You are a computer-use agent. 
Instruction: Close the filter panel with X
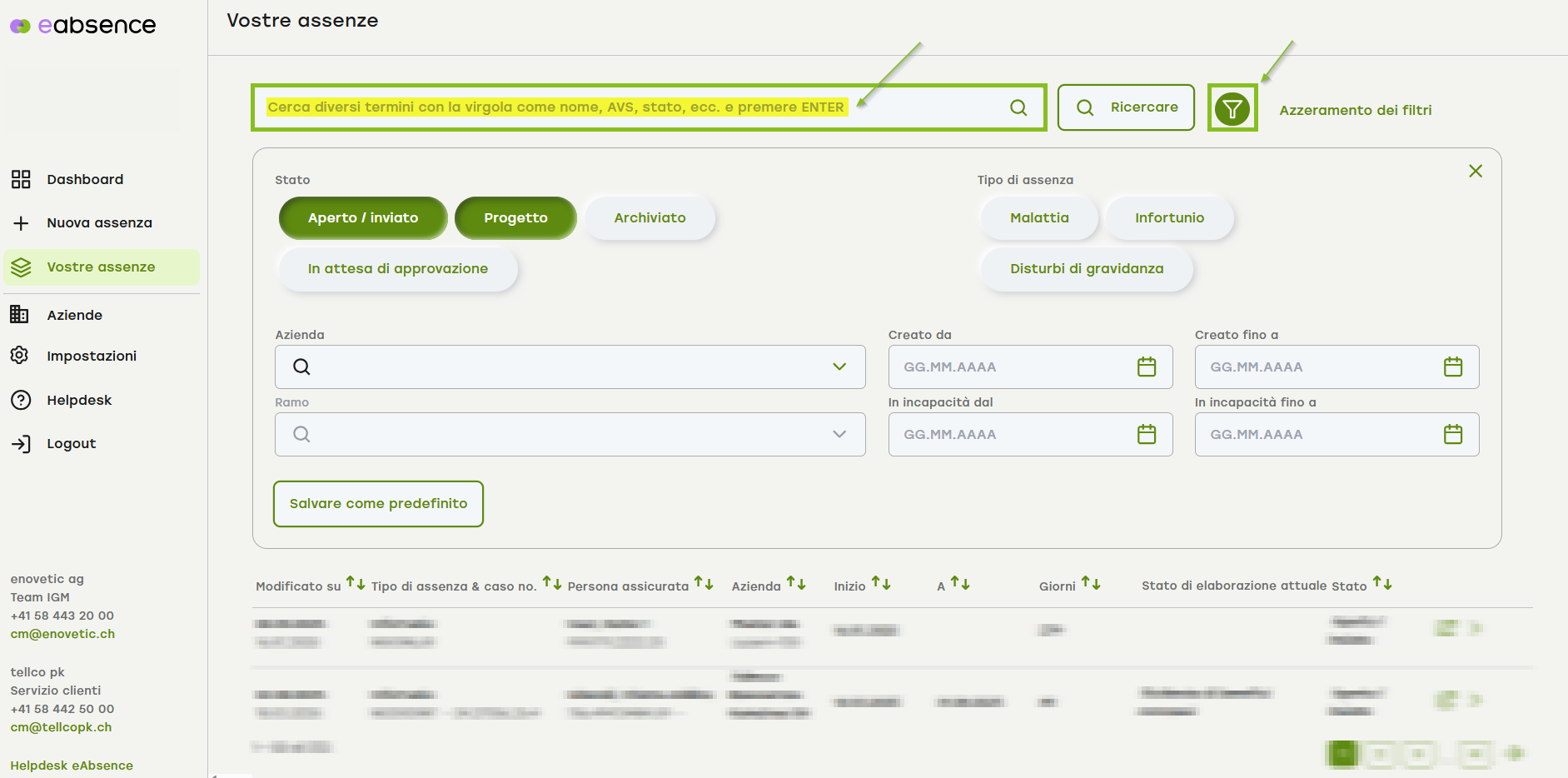pos(1475,171)
